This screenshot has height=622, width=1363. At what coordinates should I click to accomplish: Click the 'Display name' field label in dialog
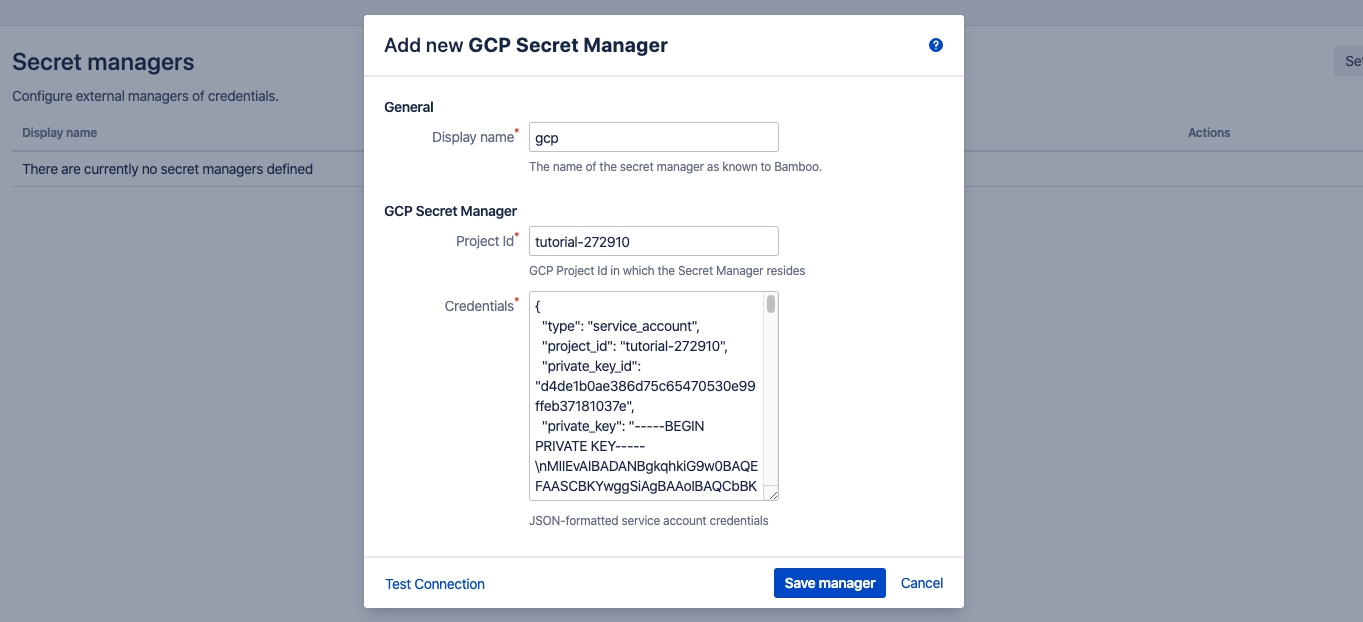[x=473, y=137]
